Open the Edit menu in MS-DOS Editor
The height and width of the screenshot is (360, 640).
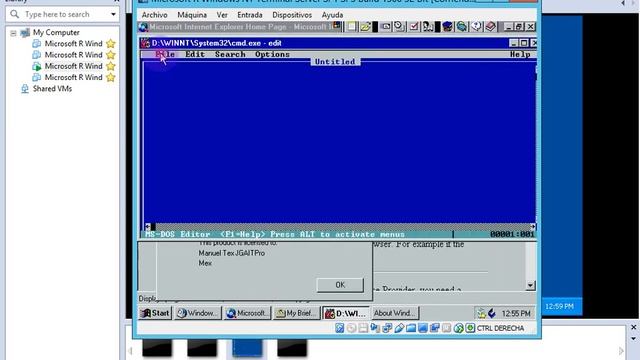pos(195,54)
